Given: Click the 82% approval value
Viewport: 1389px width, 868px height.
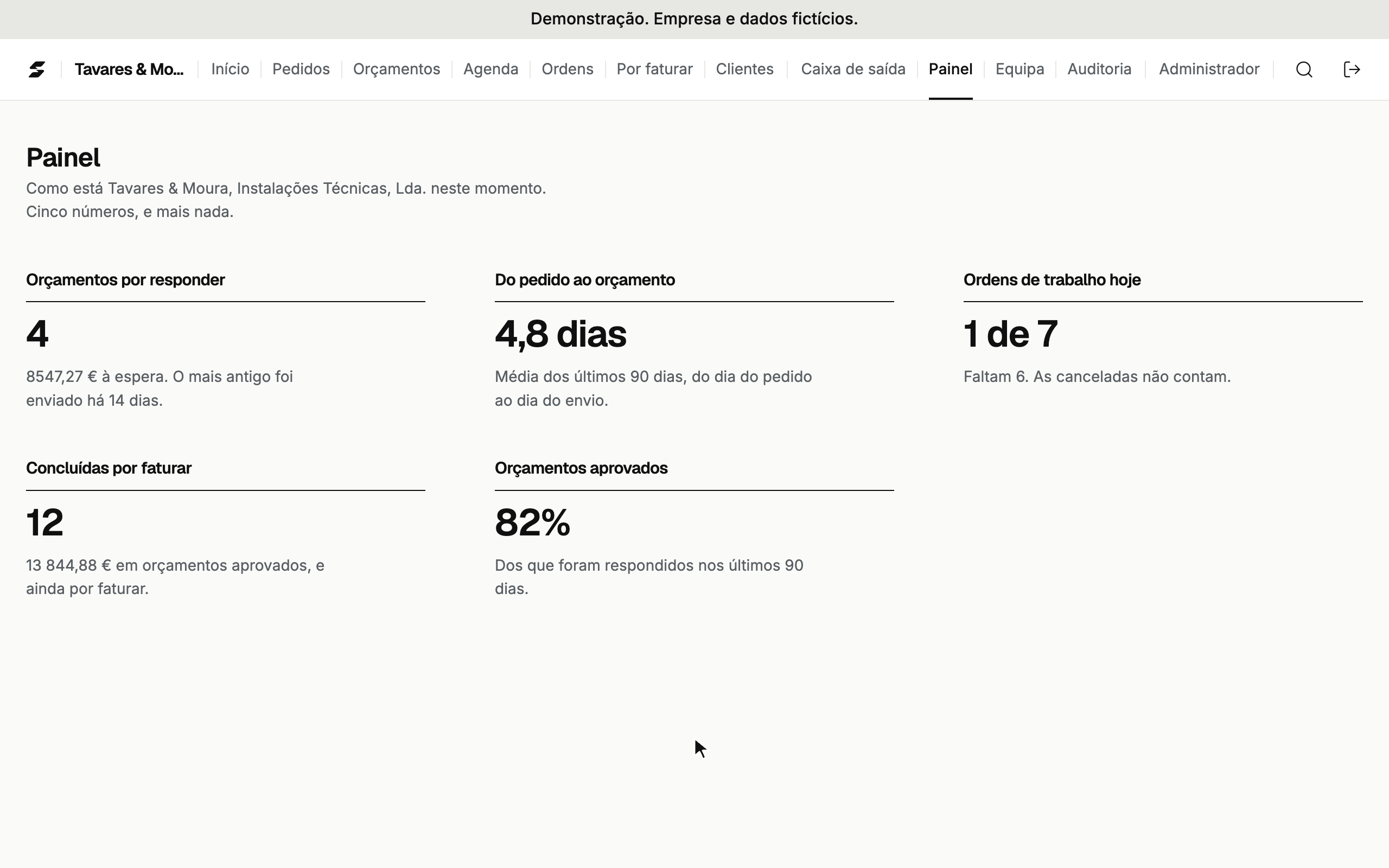Looking at the screenshot, I should (x=533, y=523).
